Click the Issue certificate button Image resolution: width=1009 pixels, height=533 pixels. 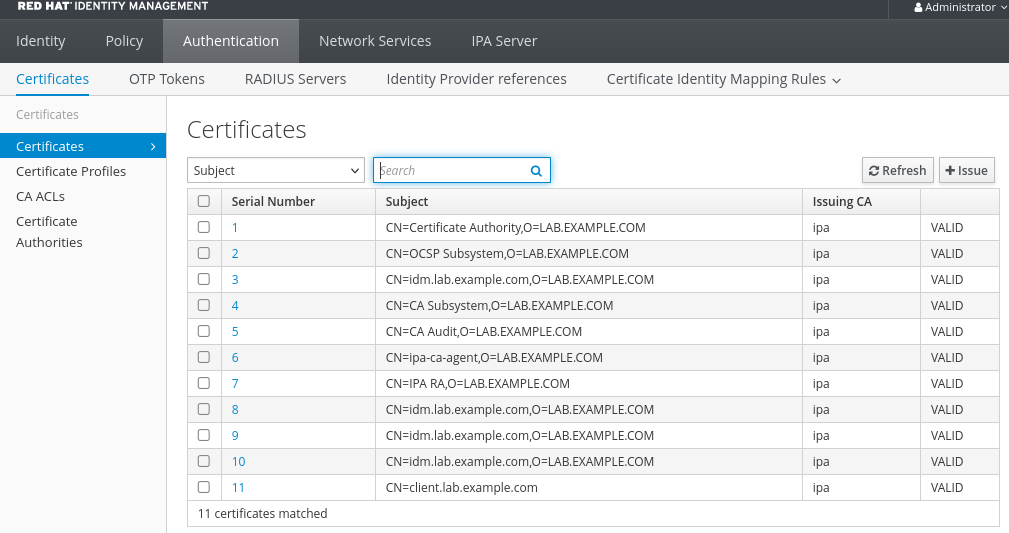tap(966, 171)
